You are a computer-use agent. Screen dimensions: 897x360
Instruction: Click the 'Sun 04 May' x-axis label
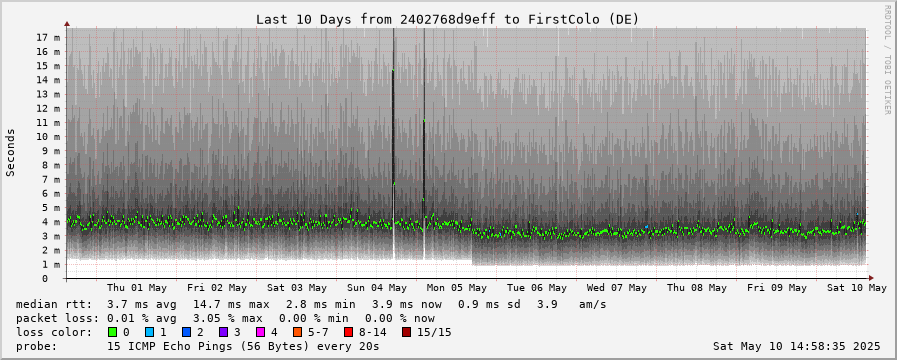click(x=377, y=288)
